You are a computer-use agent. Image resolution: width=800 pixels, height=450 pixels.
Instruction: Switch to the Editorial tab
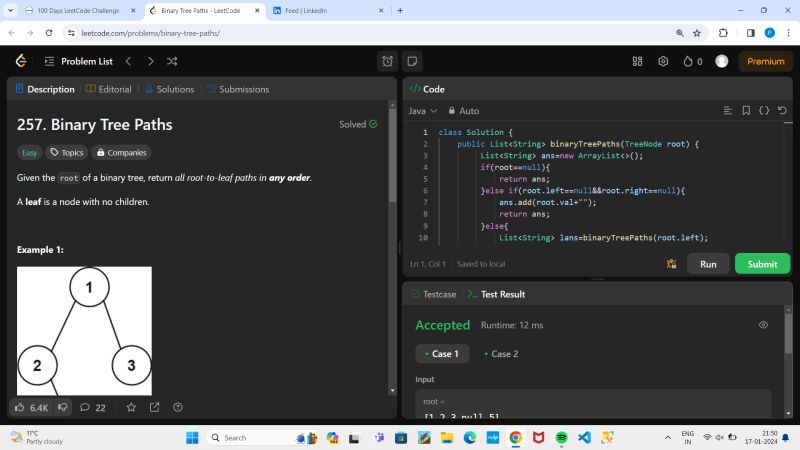(108, 89)
